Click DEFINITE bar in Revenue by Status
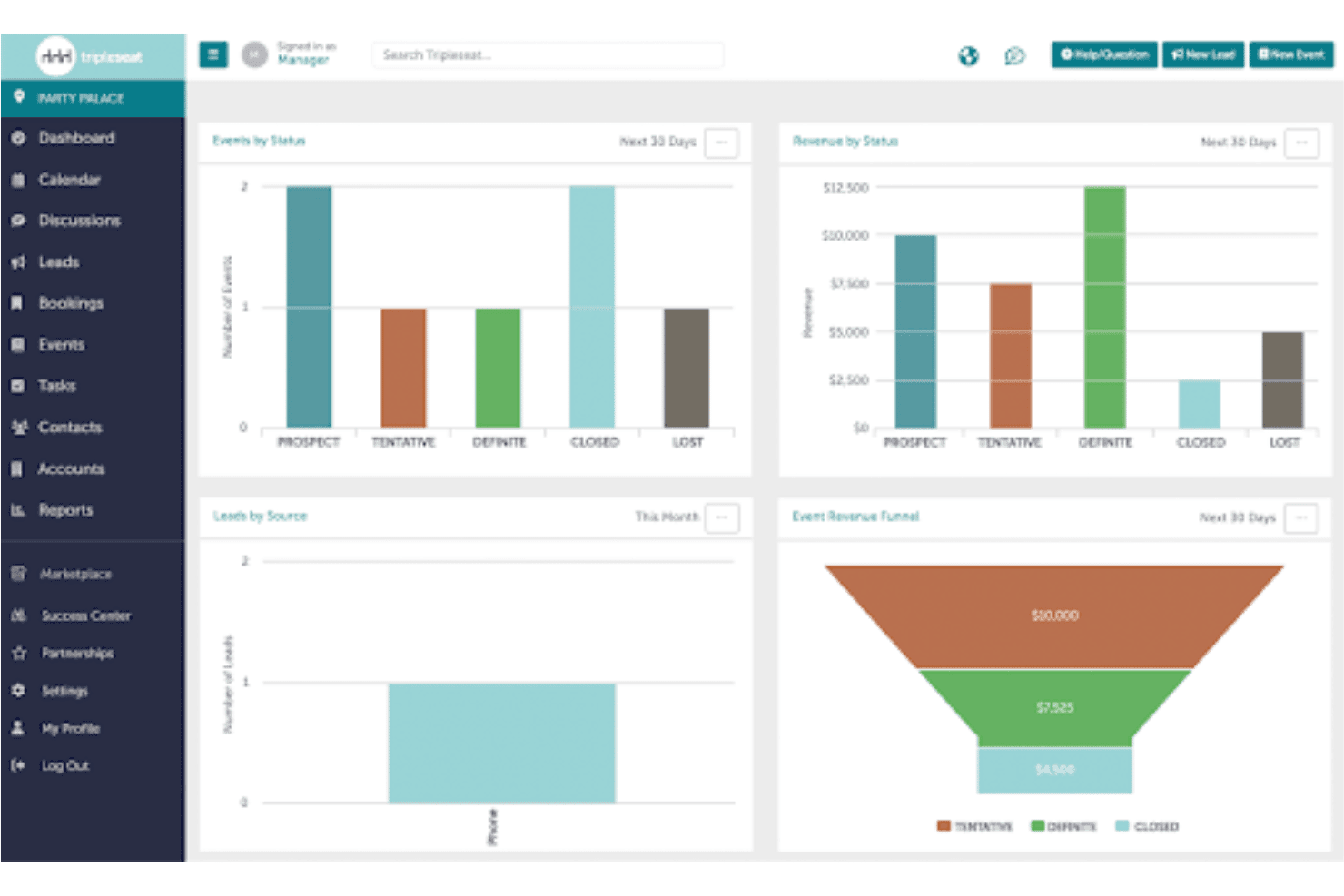 pyautogui.click(x=1105, y=308)
